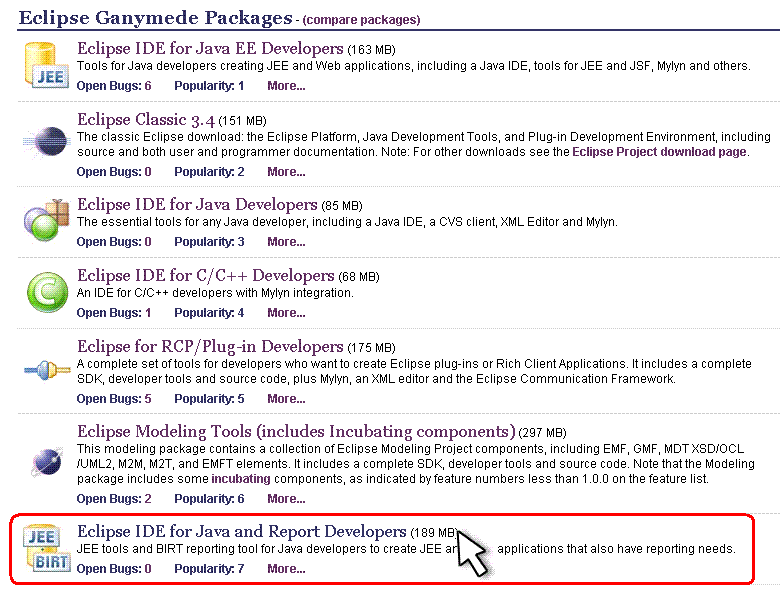The width and height of the screenshot is (780, 609).
Task: Open More... for Java EE Developers
Action: (286, 86)
